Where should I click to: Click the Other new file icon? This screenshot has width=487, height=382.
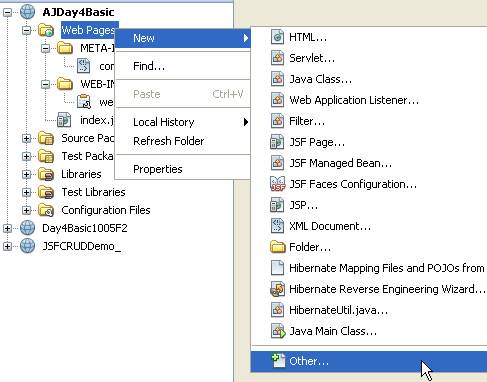[278, 361]
